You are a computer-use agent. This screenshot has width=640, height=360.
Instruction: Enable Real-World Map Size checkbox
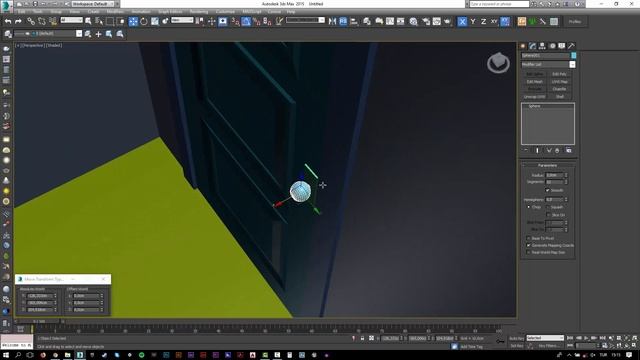pos(529,252)
